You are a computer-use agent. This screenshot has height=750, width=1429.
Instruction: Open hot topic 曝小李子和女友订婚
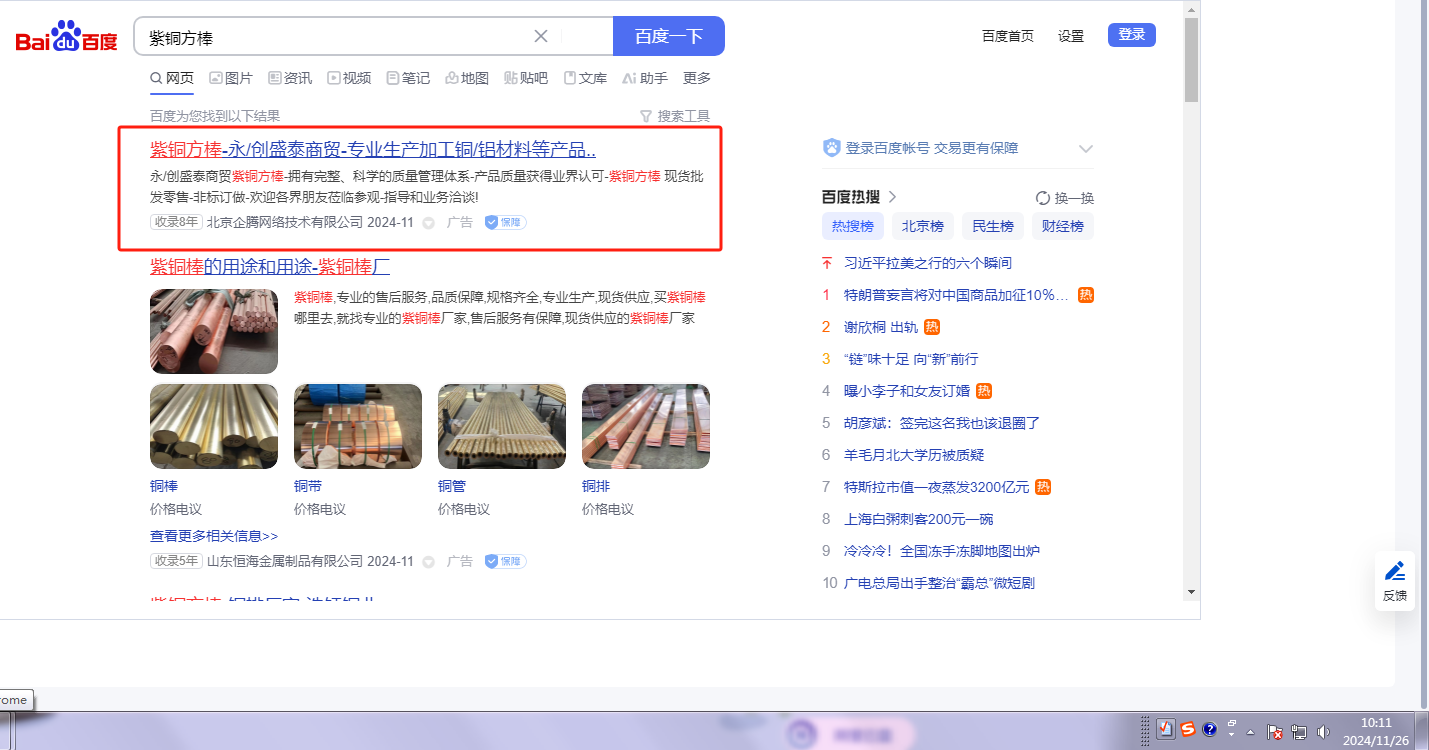tap(907, 391)
